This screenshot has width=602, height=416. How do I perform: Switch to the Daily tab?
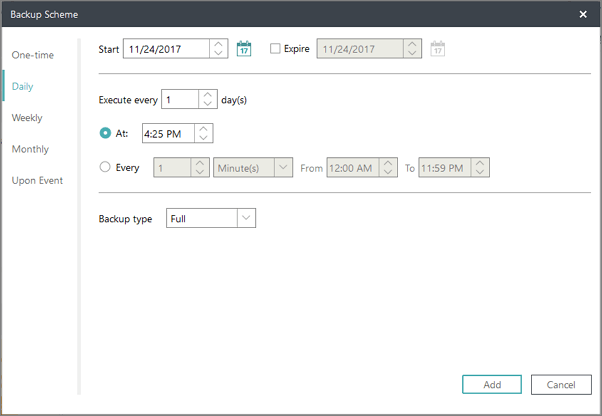pos(22,86)
